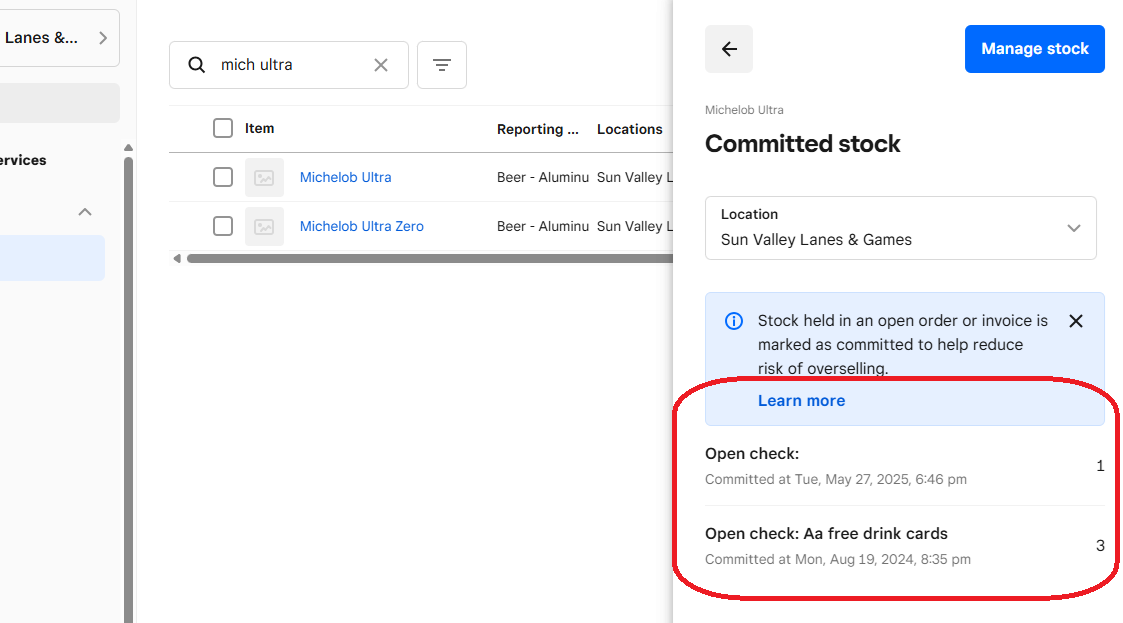This screenshot has height=623, width=1123.
Task: Click the Manage stock button
Action: [1034, 49]
